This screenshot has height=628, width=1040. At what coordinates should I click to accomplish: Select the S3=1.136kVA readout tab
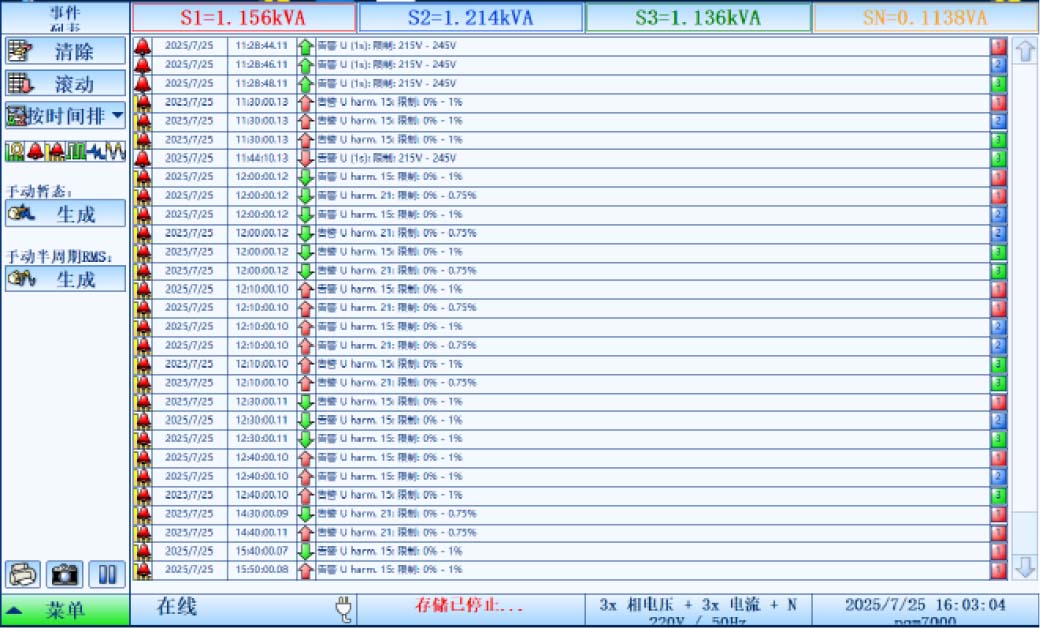(698, 17)
